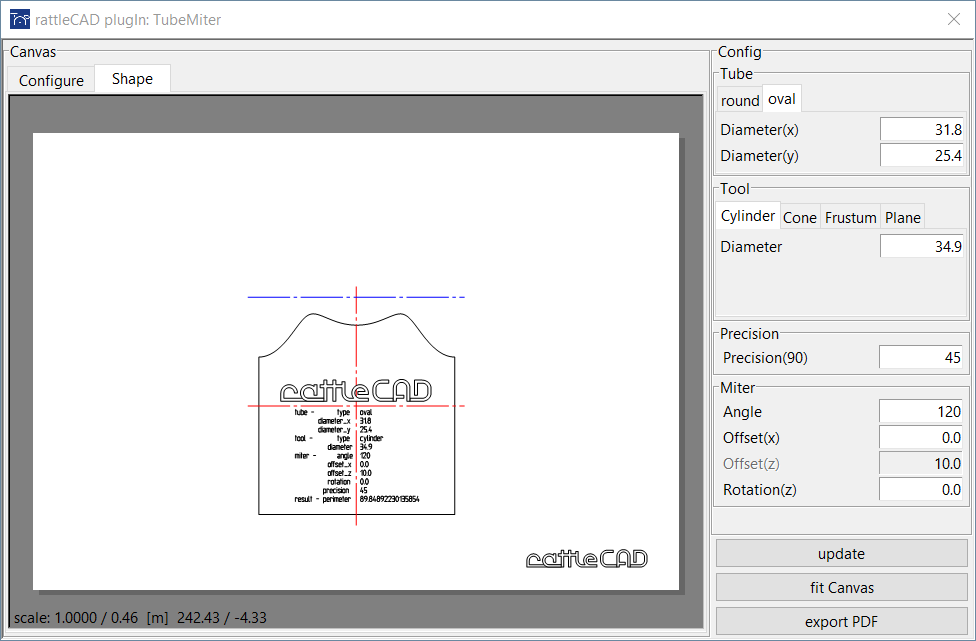Screen dimensions: 976x641
Task: Select the Frustum tool tab
Action: 850,218
